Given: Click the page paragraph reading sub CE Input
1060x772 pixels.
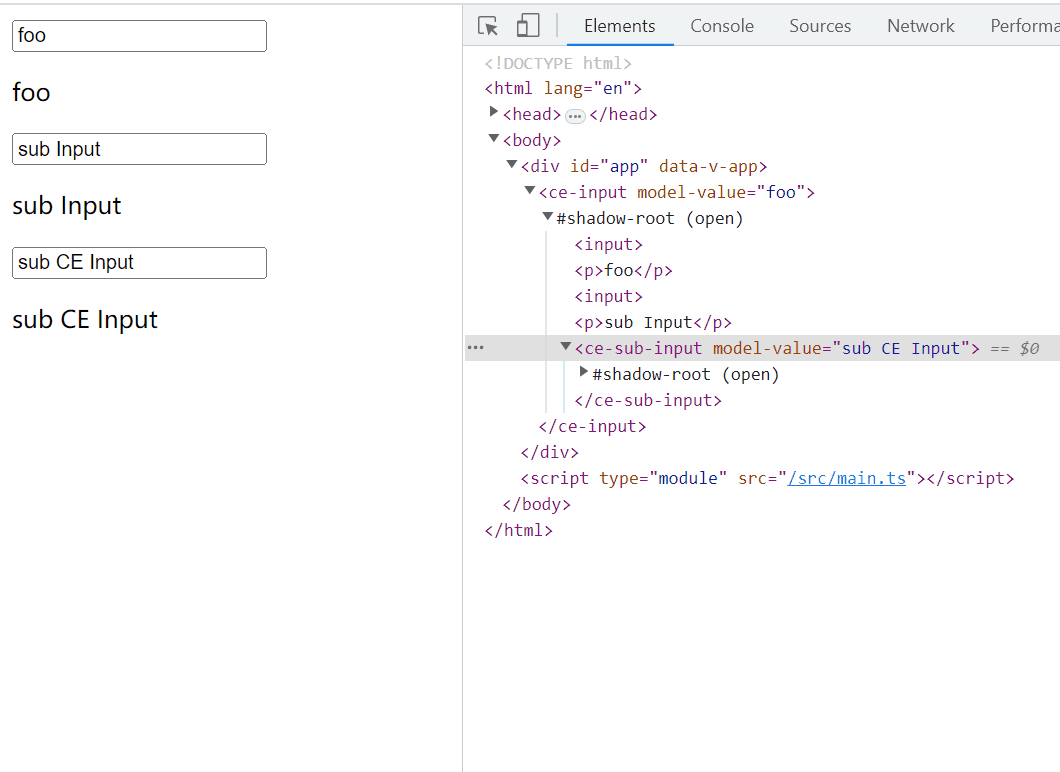Looking at the screenshot, I should tap(85, 320).
